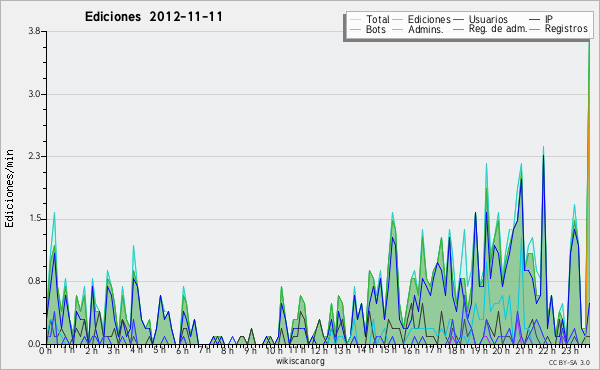Click the turquoise line swatch beside Total
The image size is (600, 370).
(x=355, y=20)
